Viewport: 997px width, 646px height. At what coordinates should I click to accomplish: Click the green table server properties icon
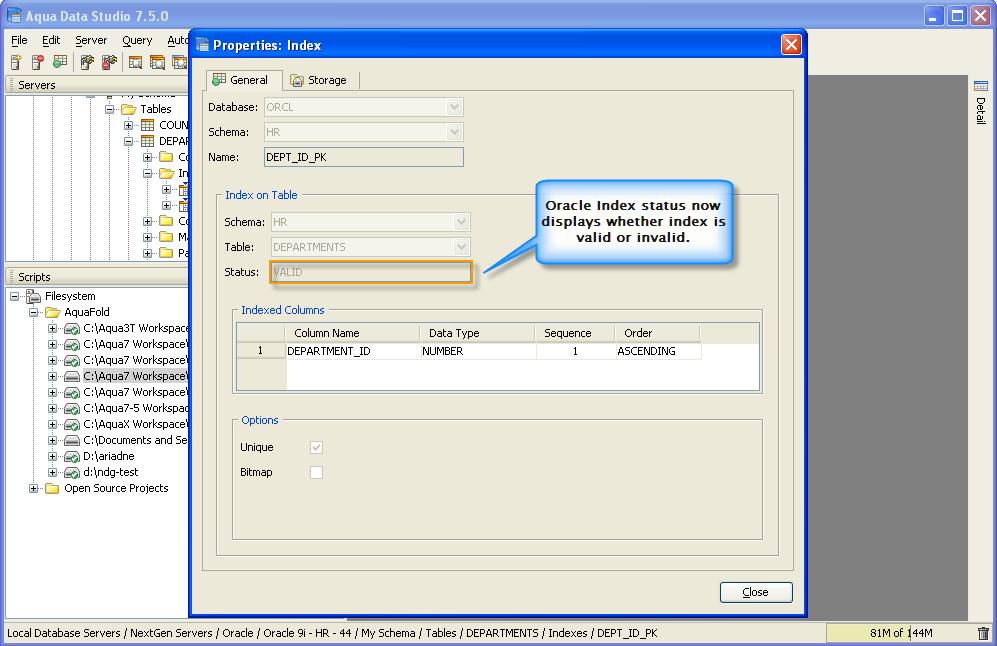60,62
